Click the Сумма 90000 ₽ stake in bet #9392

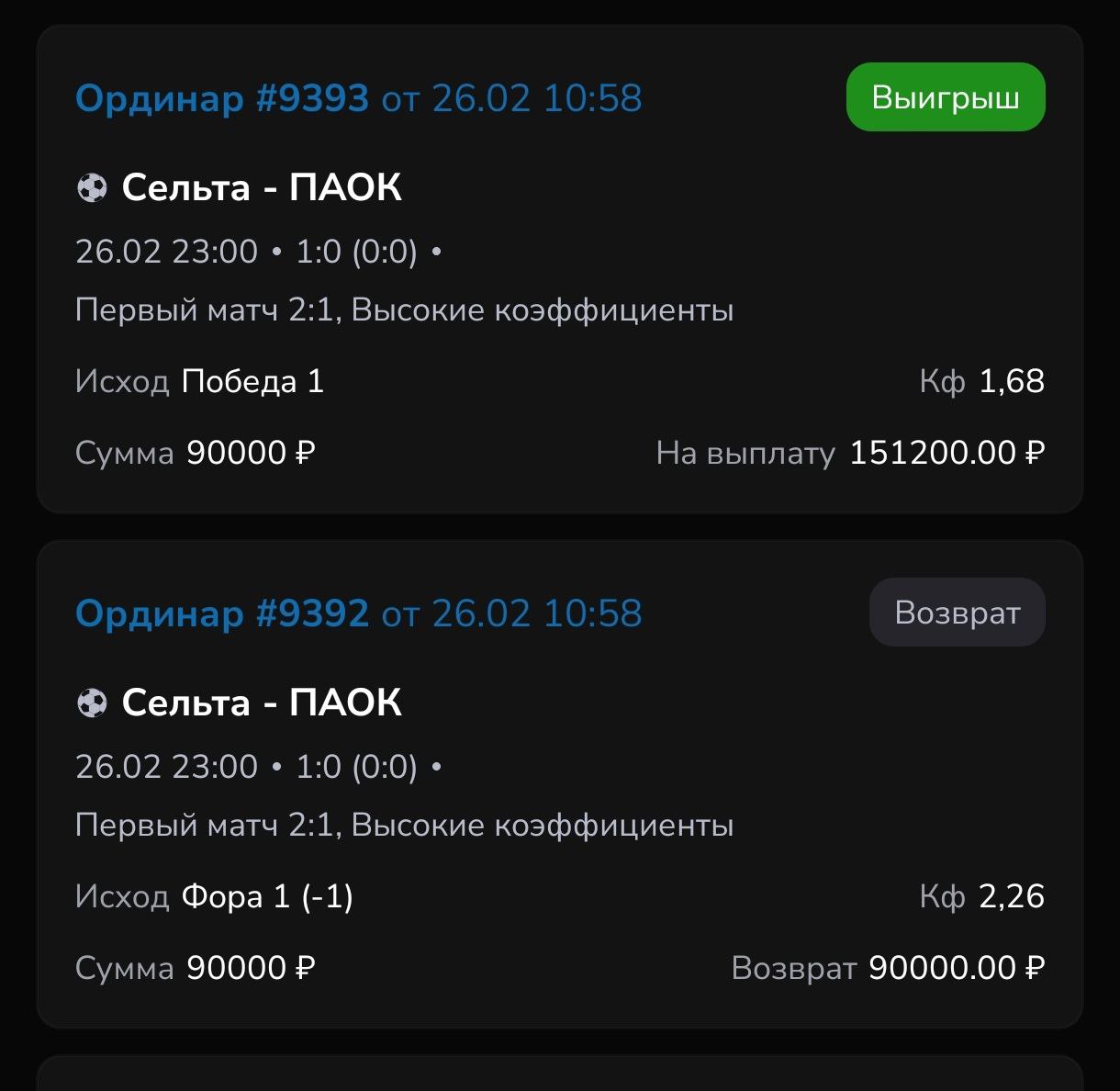click(x=196, y=969)
